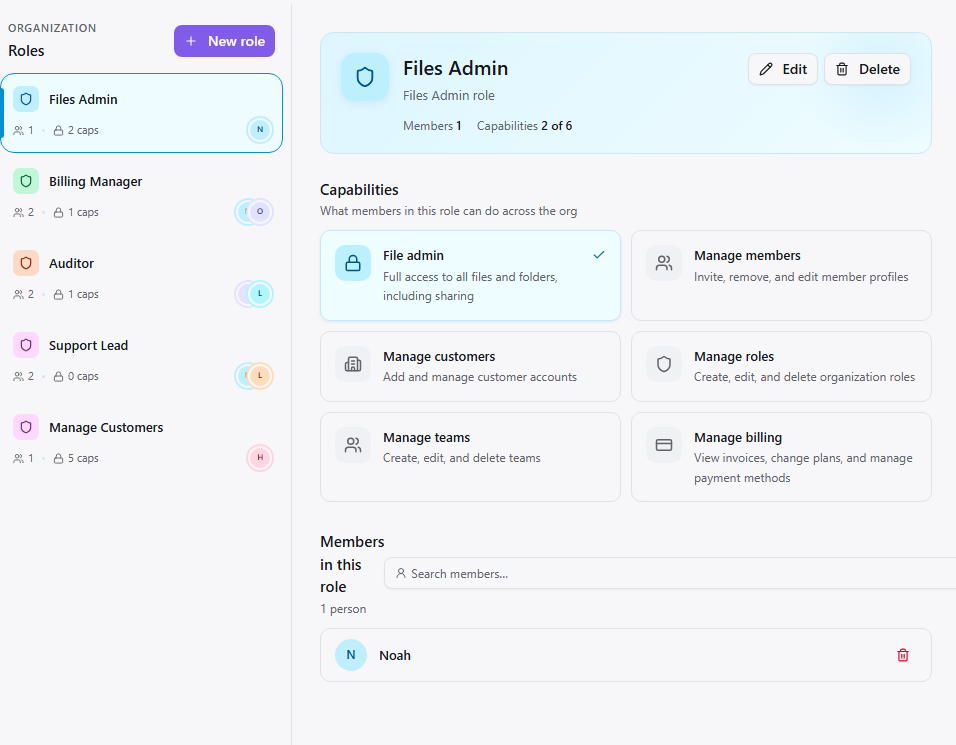Click the large shield icon in role header

pos(365,77)
